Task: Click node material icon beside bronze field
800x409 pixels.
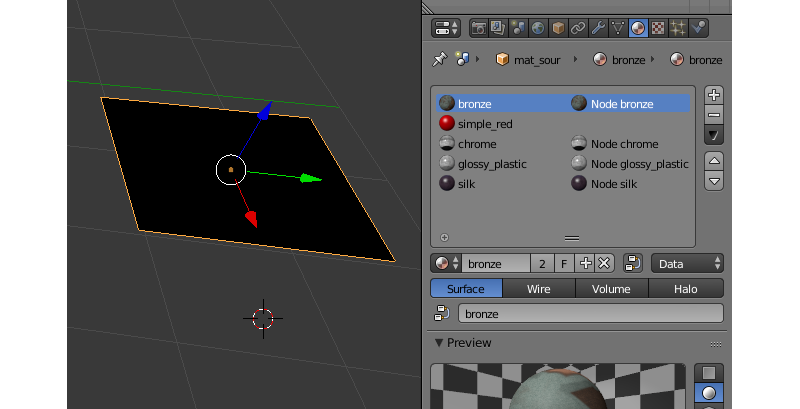Action: [442, 313]
